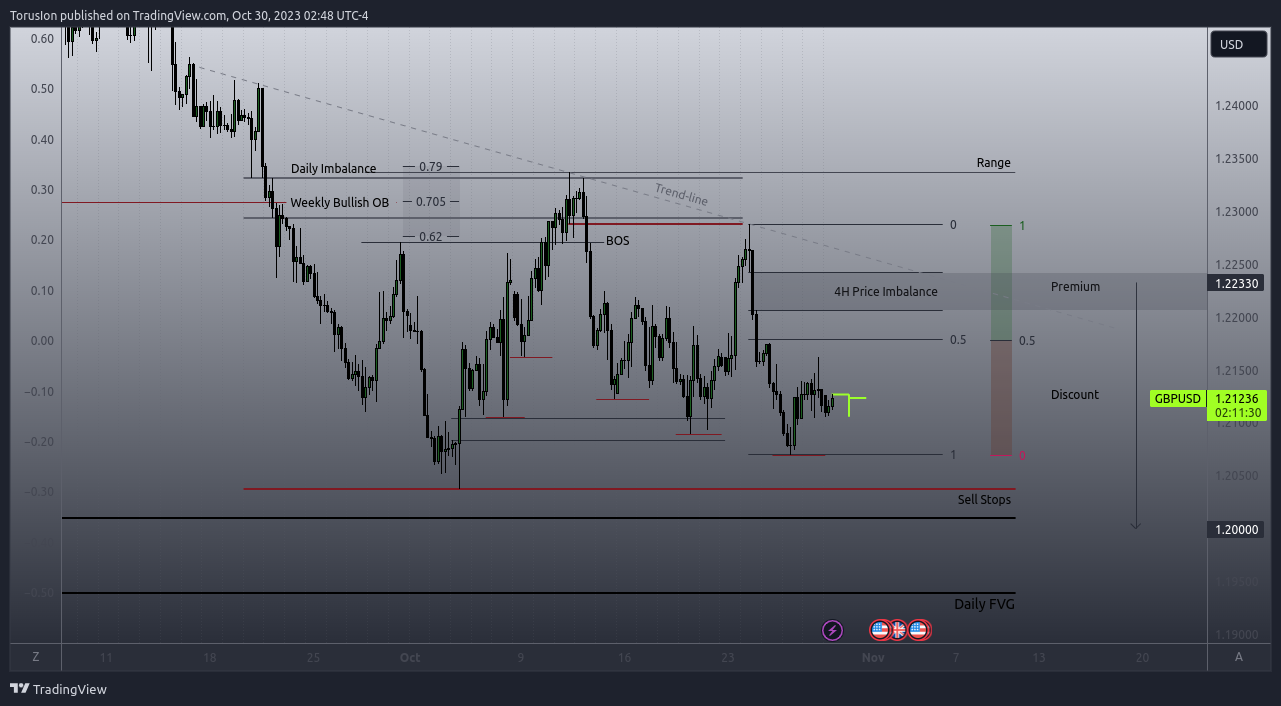Screen dimensions: 1281x706
Task: Click the 0.62 fib level label
Action: pos(431,237)
